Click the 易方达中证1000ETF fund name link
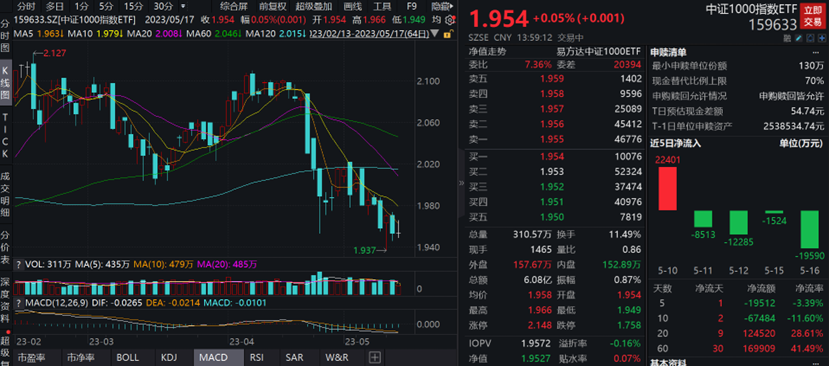The height and width of the screenshot is (366, 829). (x=598, y=52)
